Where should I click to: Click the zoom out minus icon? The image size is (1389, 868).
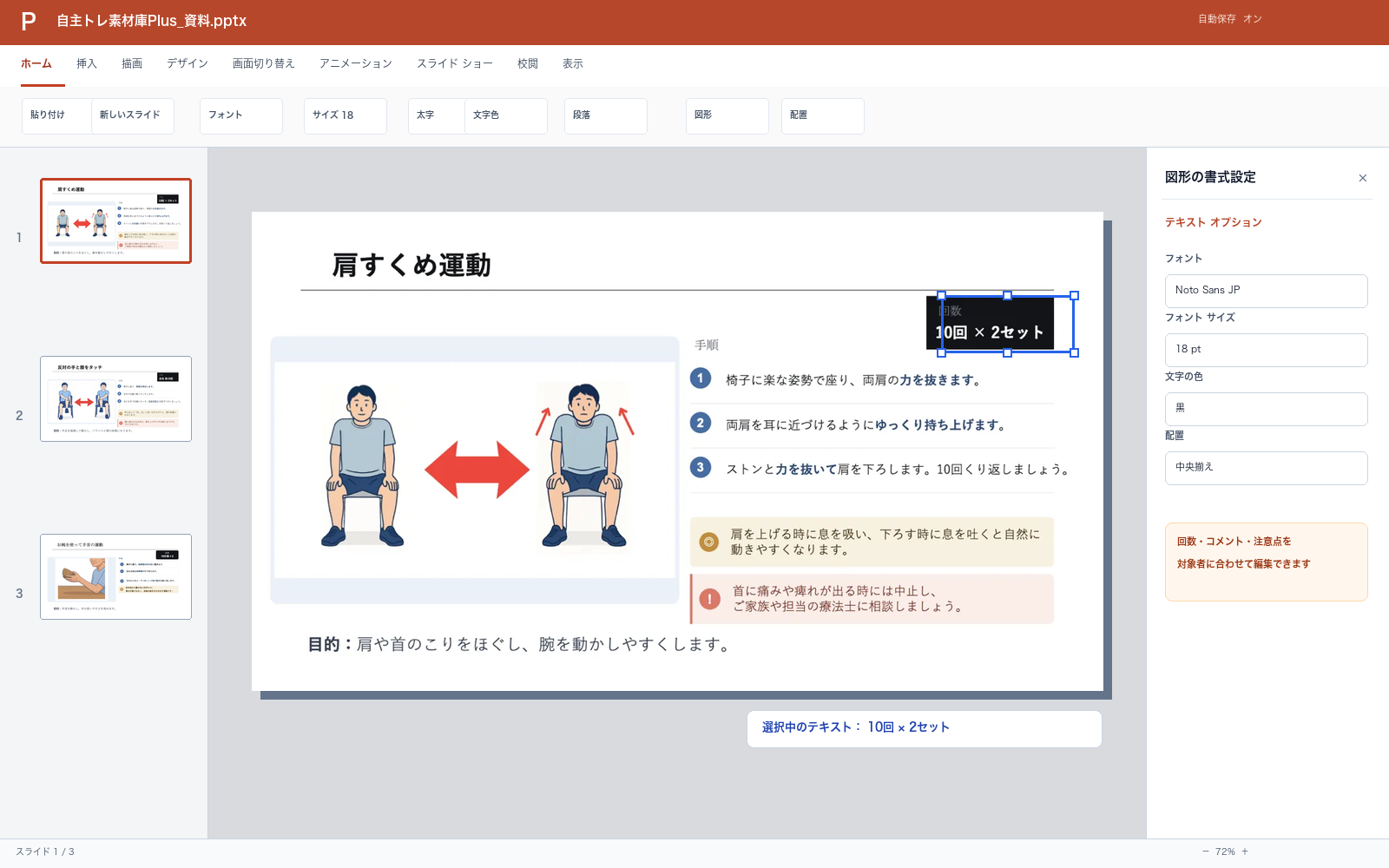1205,852
